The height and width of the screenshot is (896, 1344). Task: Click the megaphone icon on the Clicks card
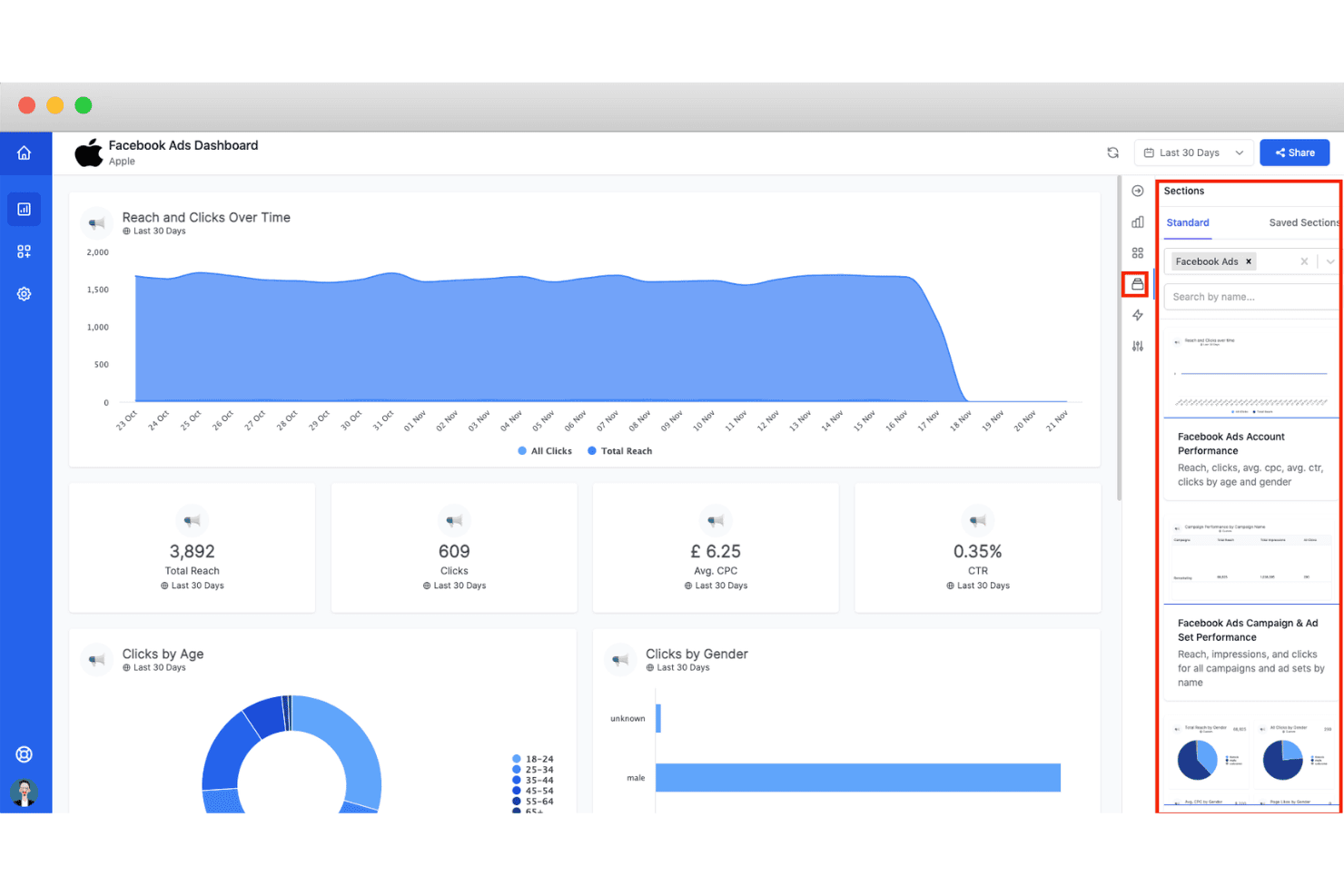tap(454, 520)
